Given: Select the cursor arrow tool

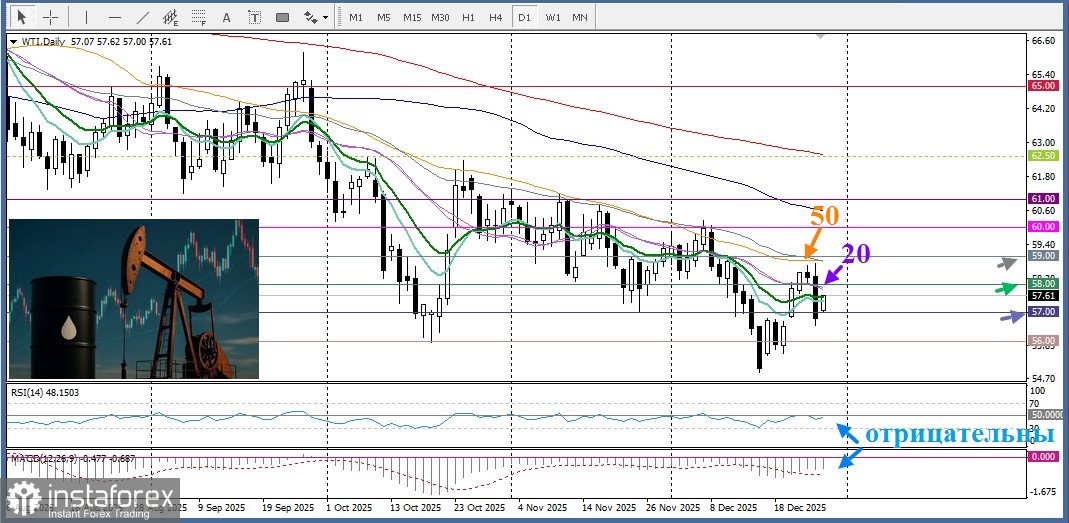Looking at the screenshot, I should tap(22, 17).
